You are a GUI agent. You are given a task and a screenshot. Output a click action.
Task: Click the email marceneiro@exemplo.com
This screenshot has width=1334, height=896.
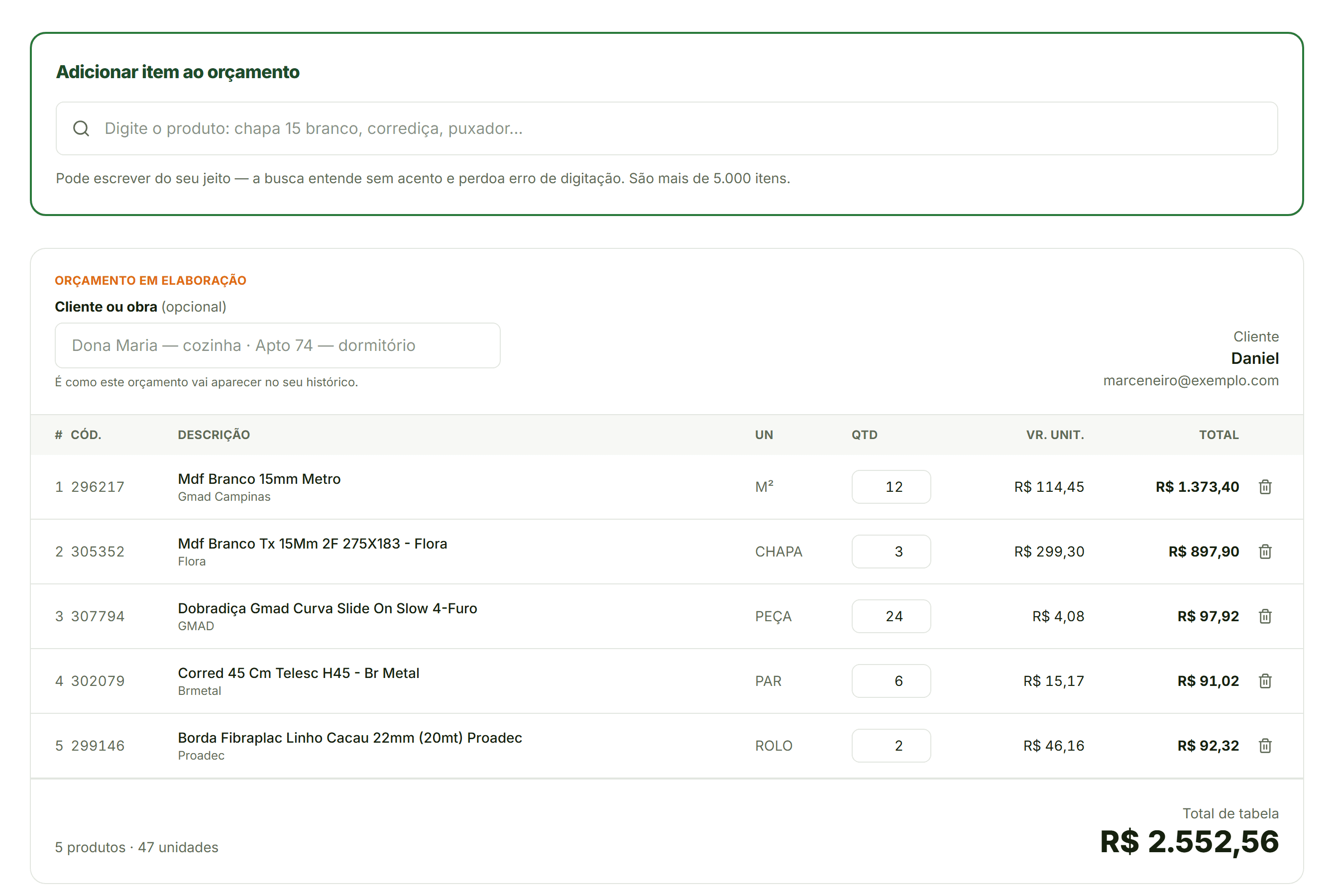click(x=1191, y=381)
